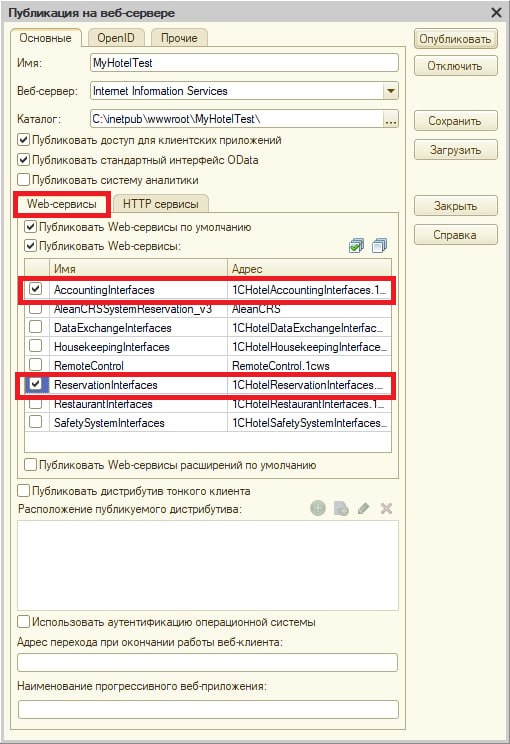This screenshot has width=510, height=744.
Task: Click the add distributive location icon
Action: (318, 509)
